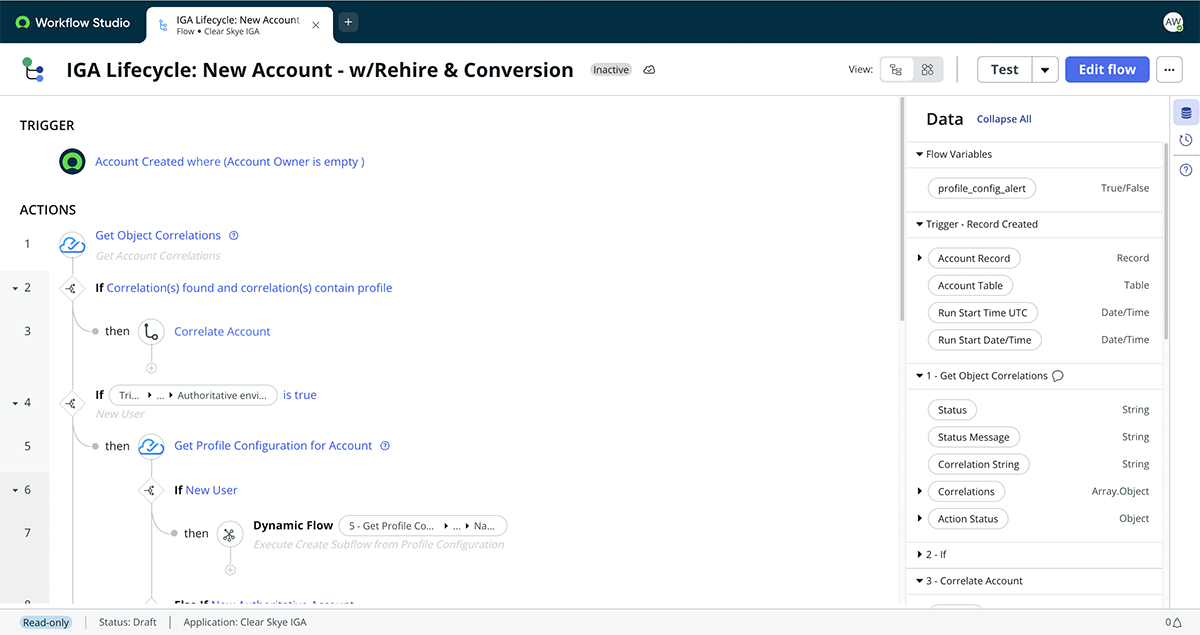Click the trigger Account Created circle icon

[72, 161]
